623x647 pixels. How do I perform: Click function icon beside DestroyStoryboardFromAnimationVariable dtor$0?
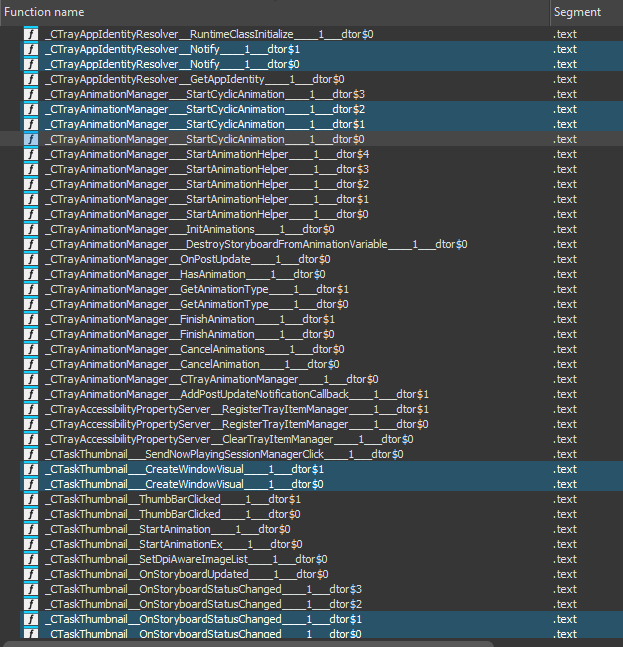(x=31, y=244)
